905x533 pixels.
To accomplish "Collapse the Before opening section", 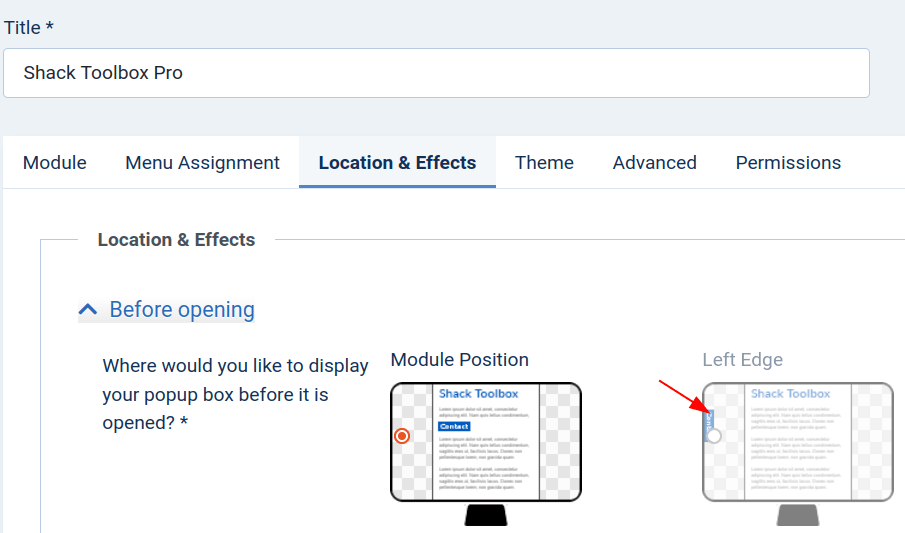I will coord(166,310).
